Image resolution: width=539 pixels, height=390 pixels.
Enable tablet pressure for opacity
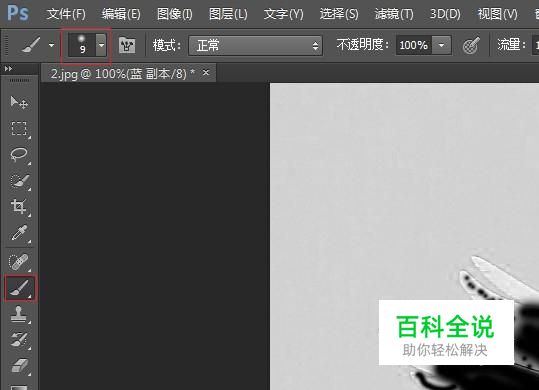click(471, 45)
